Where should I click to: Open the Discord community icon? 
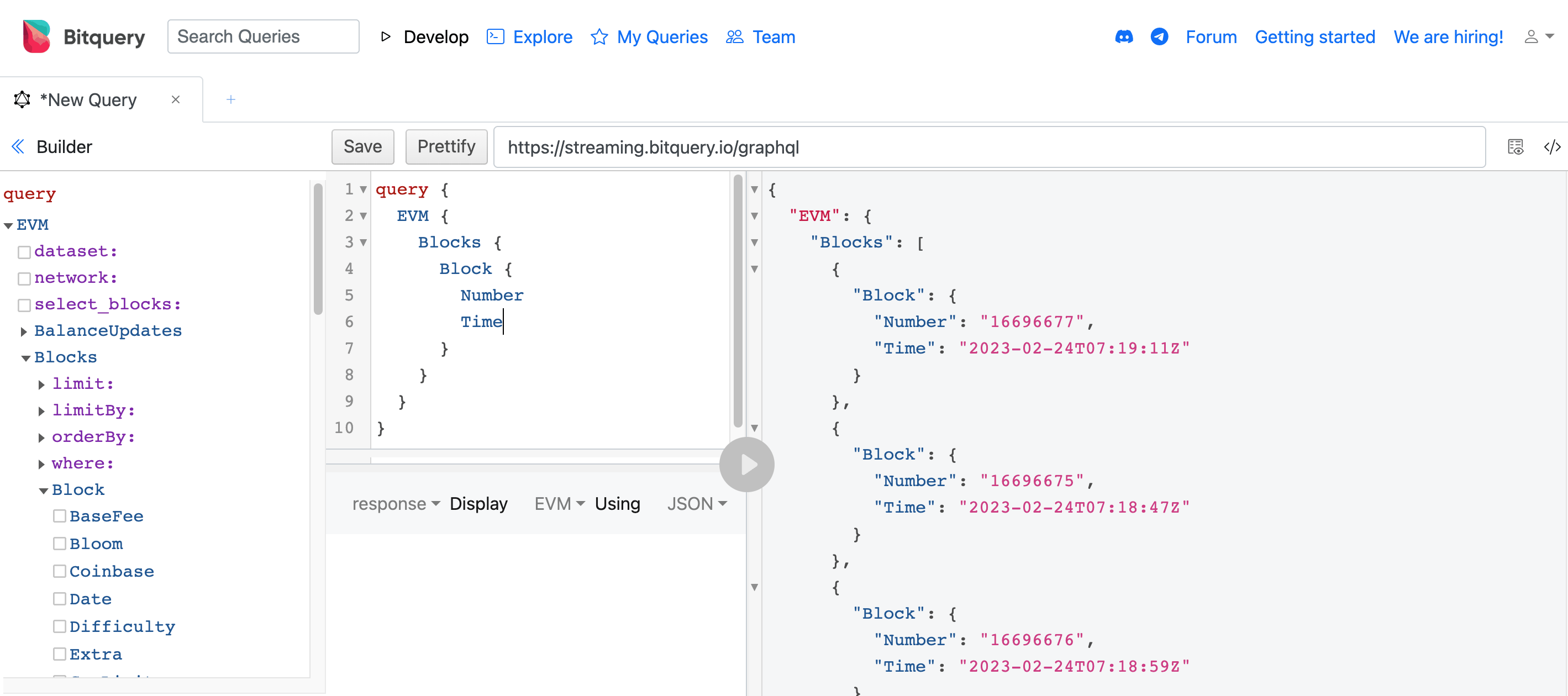click(x=1124, y=37)
